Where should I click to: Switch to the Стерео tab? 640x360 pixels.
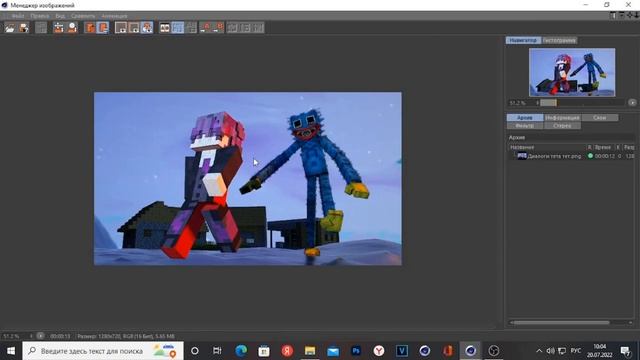[562, 126]
